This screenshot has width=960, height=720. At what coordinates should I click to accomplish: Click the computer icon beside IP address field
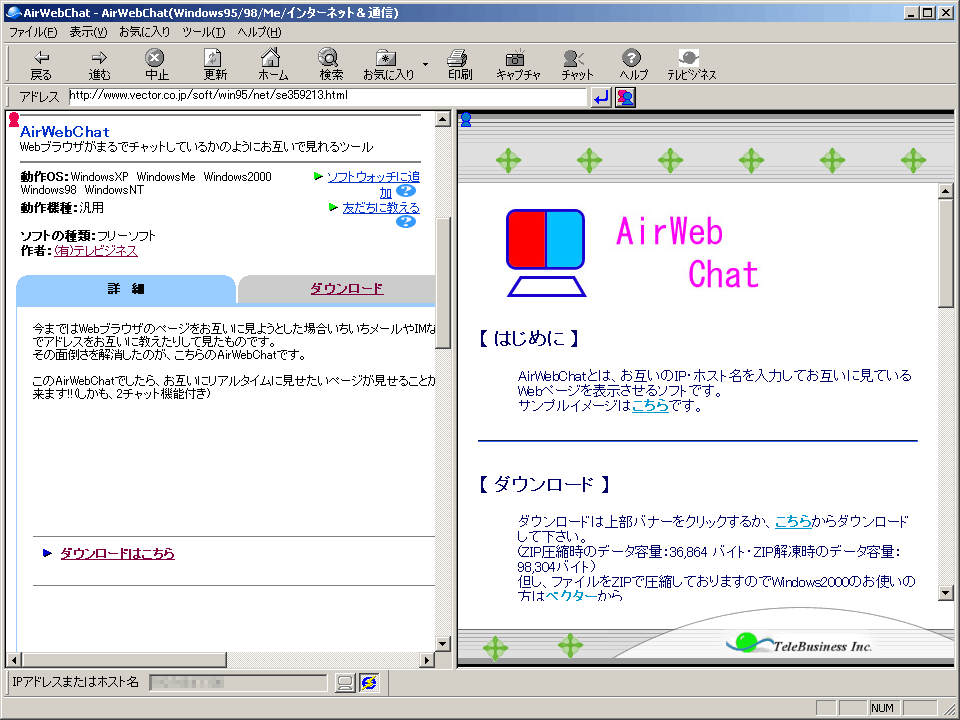345,682
